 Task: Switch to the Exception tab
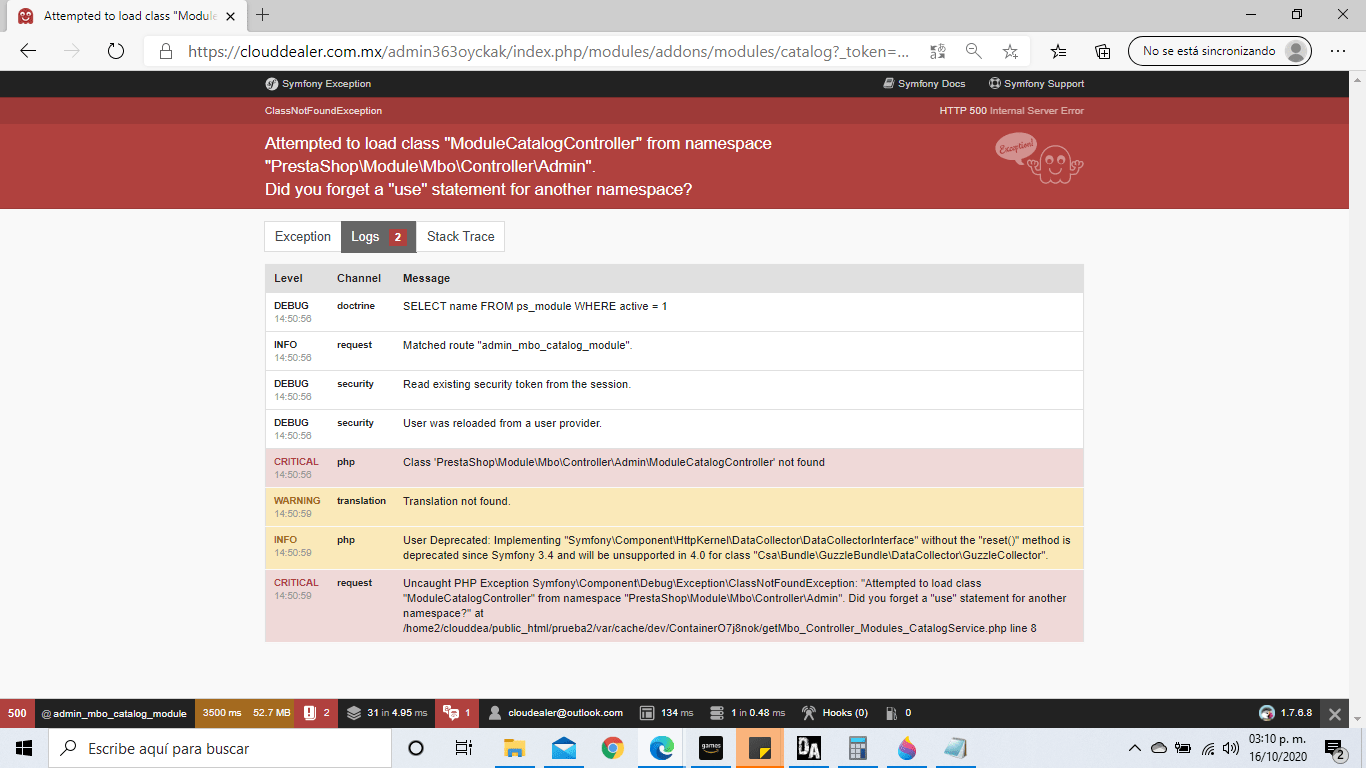coord(303,237)
